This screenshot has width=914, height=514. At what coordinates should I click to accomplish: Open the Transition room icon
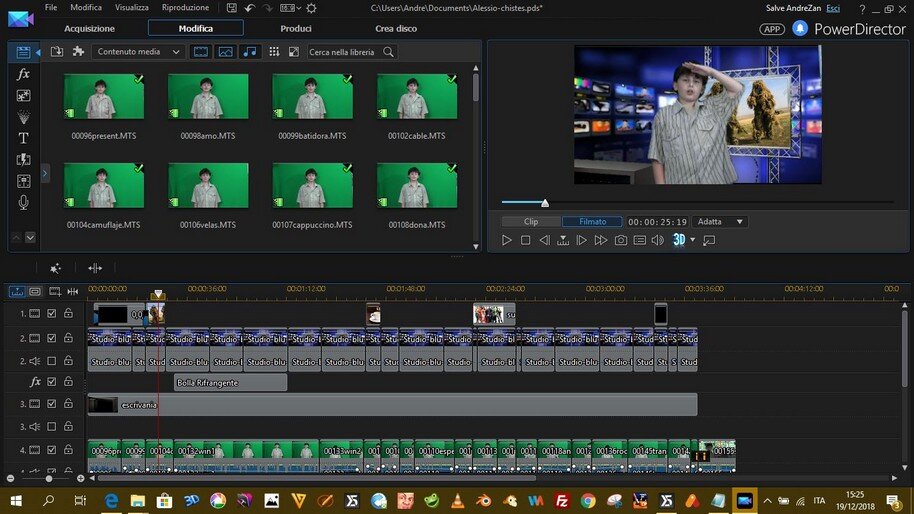point(23,160)
